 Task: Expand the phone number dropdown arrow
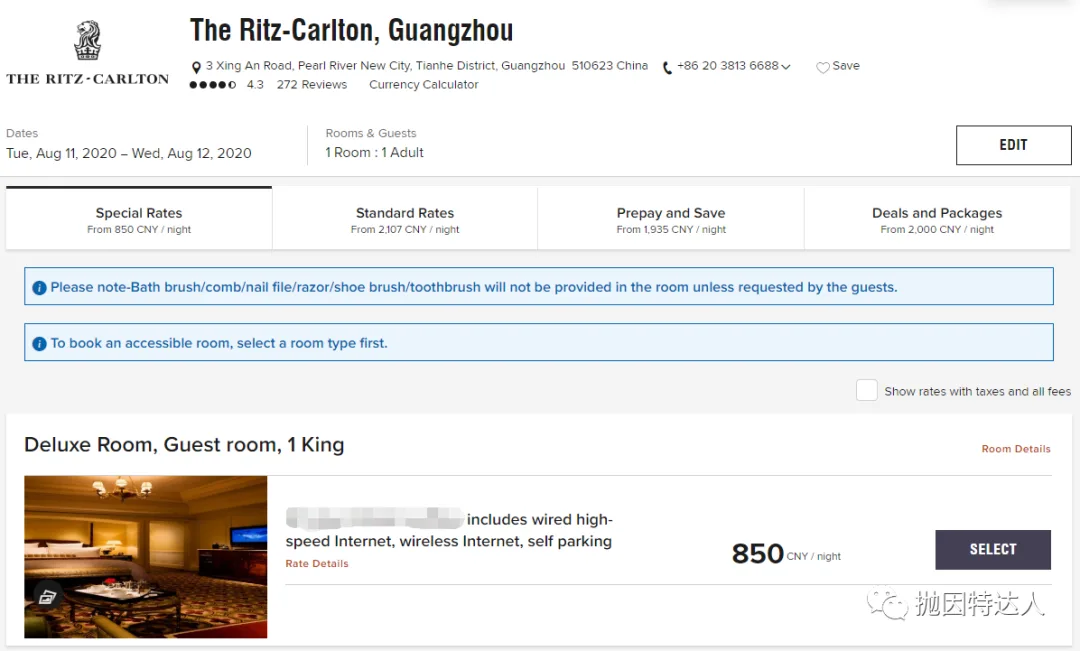786,67
